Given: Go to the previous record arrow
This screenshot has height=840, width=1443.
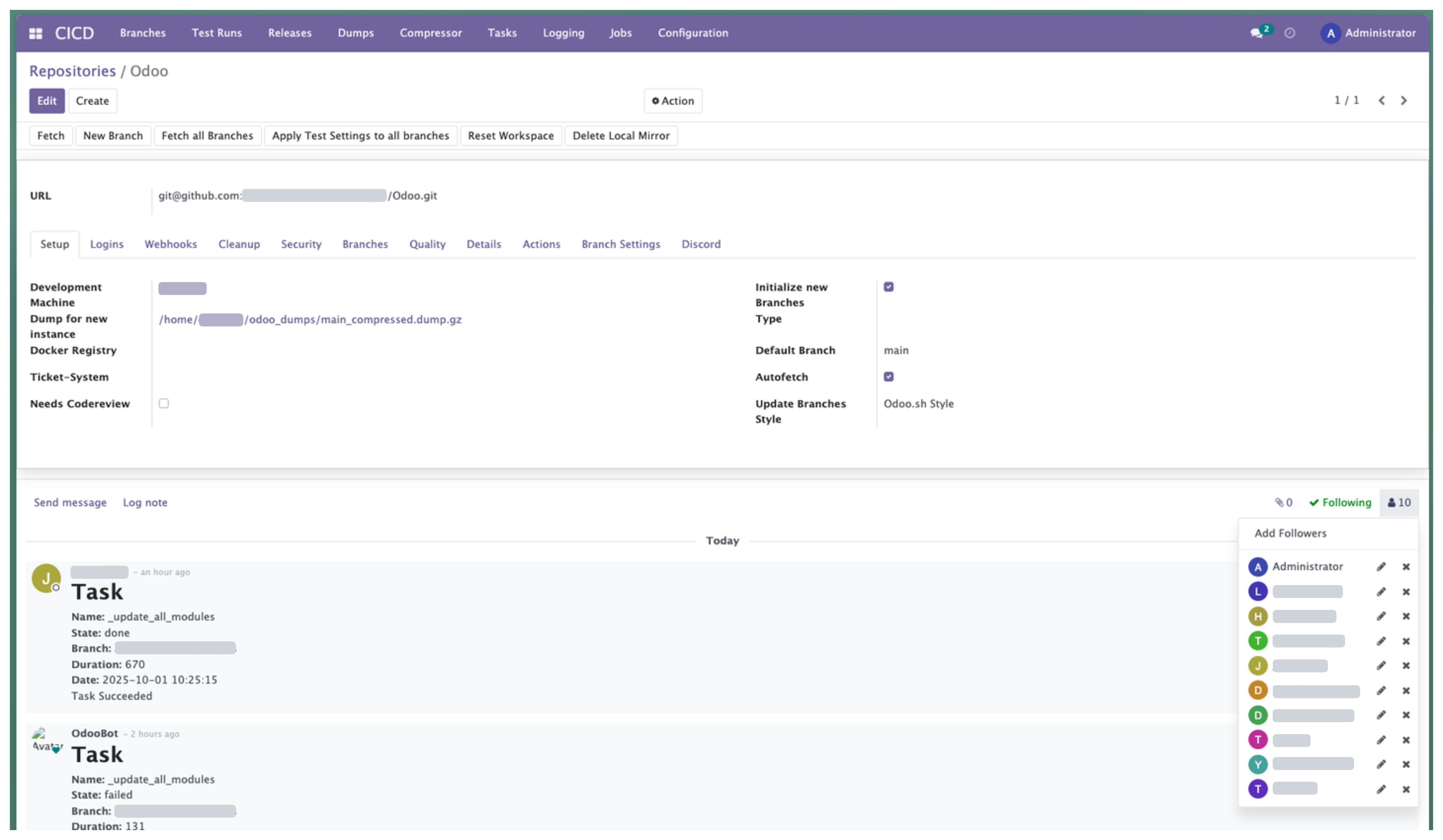Looking at the screenshot, I should tap(1382, 101).
